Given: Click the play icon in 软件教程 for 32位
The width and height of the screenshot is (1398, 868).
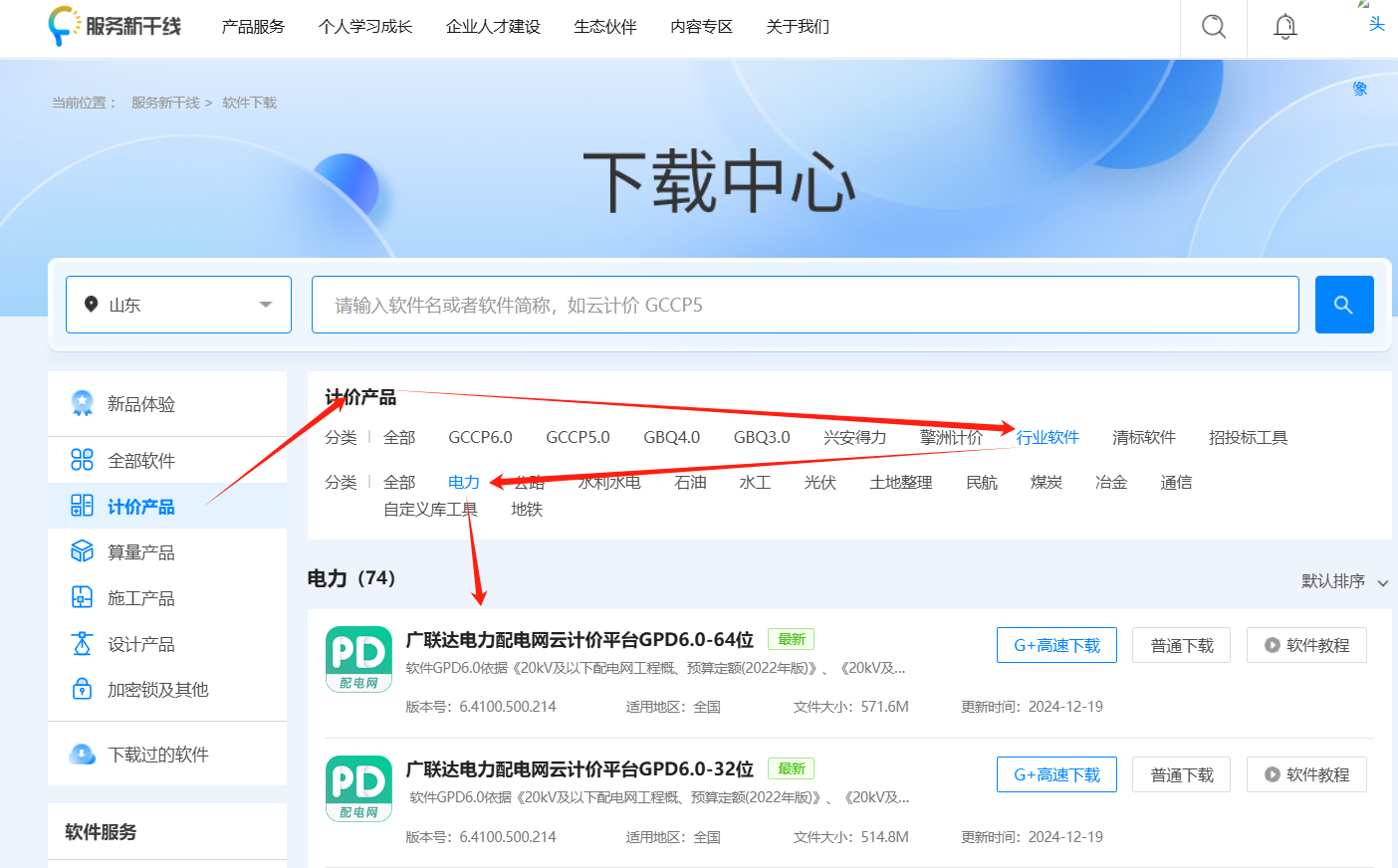Looking at the screenshot, I should tap(1273, 774).
